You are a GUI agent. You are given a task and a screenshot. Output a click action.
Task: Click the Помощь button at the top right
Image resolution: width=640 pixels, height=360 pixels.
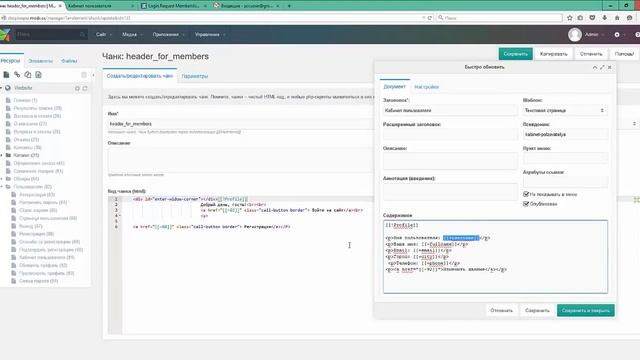pyautogui.click(x=624, y=54)
